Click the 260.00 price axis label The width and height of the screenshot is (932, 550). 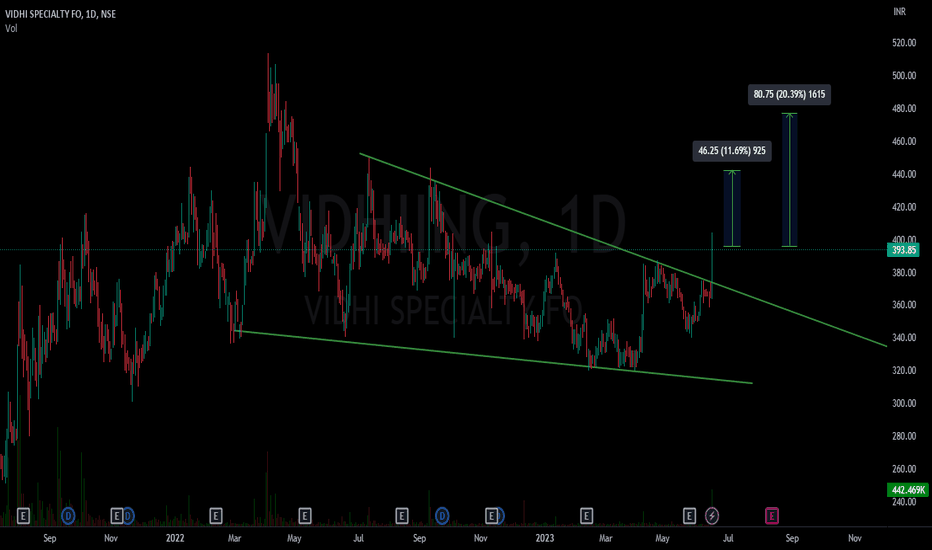[x=904, y=469]
